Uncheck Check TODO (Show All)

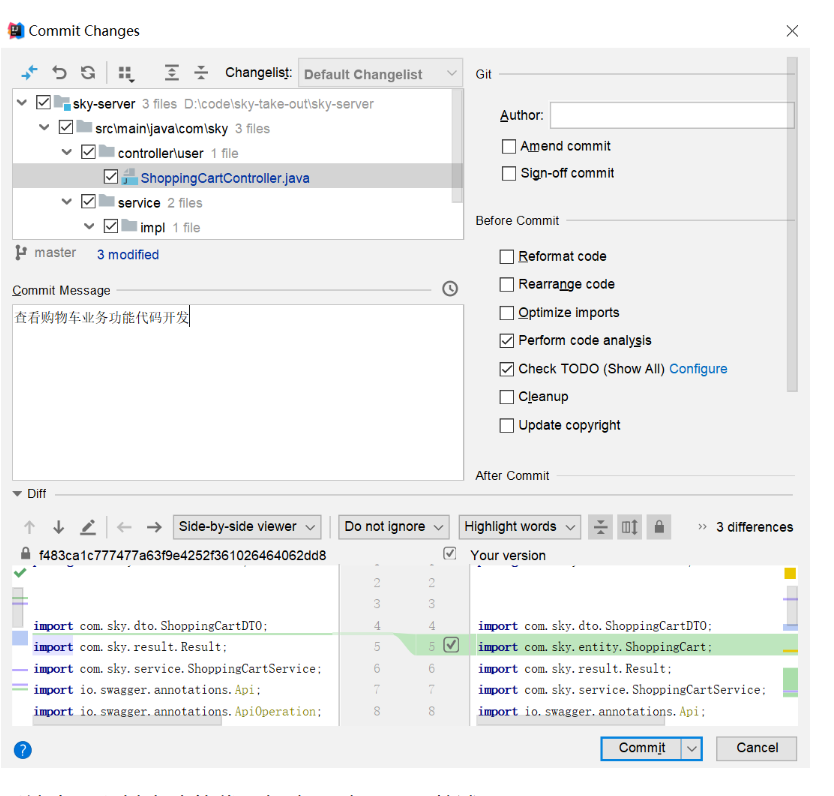pos(506,369)
